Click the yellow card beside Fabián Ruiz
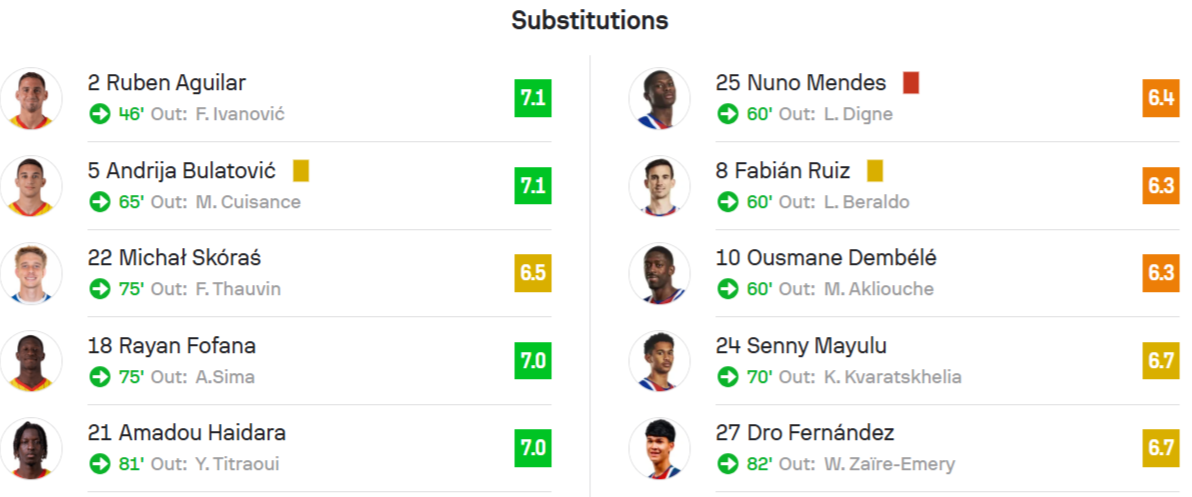Screen dimensions: 1192x497 click(875, 171)
